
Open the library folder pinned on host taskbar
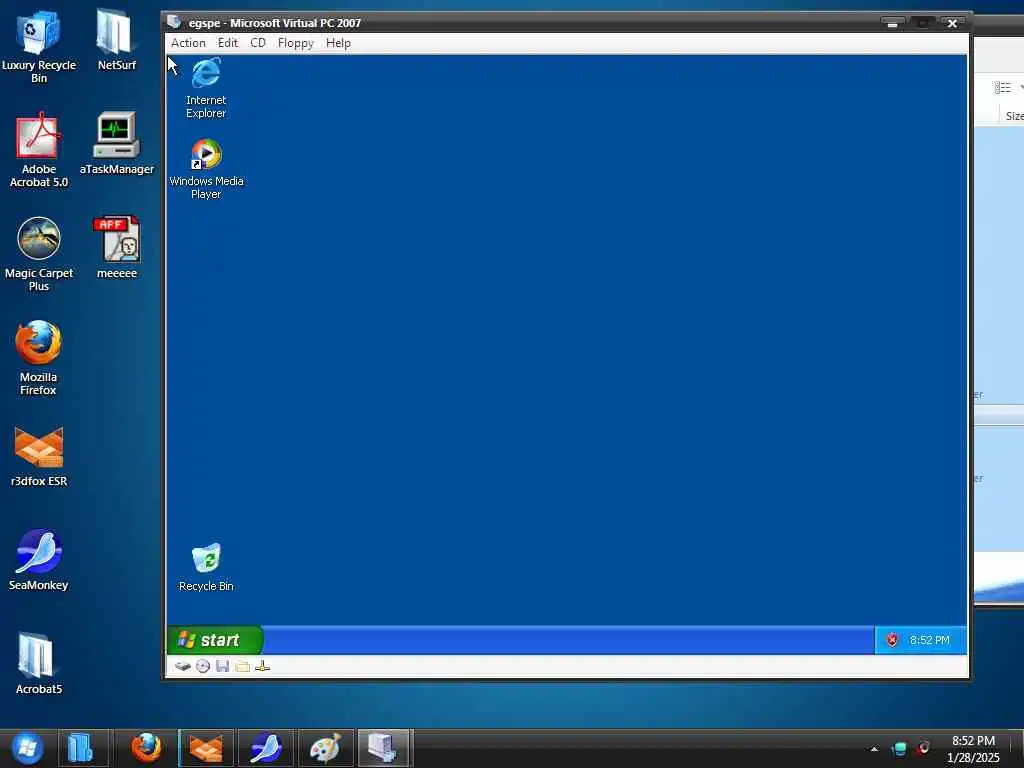(83, 748)
